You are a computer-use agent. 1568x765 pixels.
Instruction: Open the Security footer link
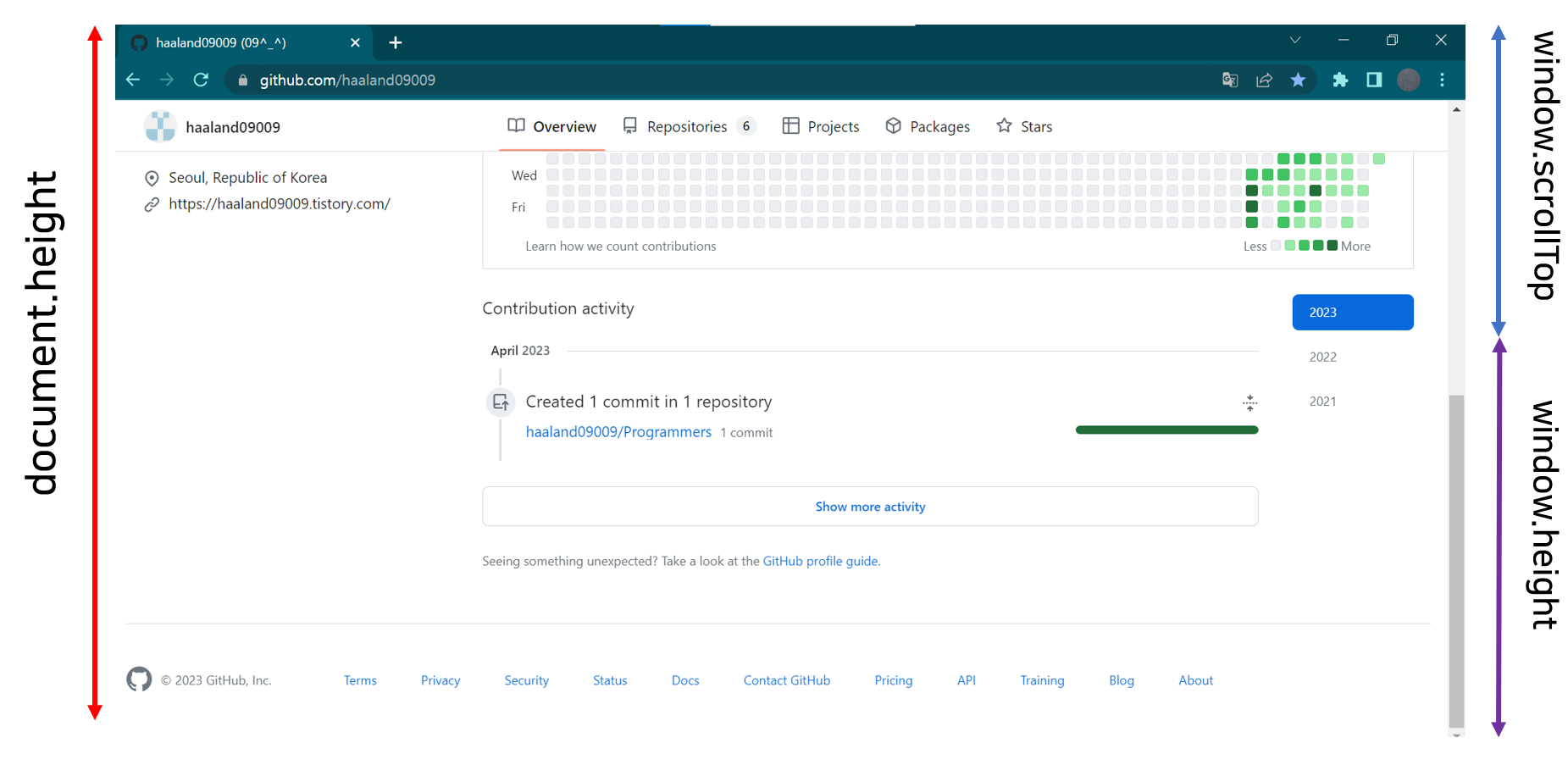click(526, 680)
